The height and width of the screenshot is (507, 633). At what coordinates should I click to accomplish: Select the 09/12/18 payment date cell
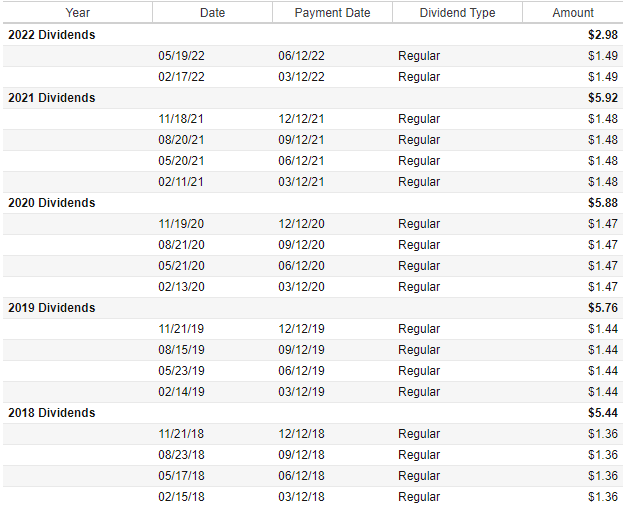[301, 455]
